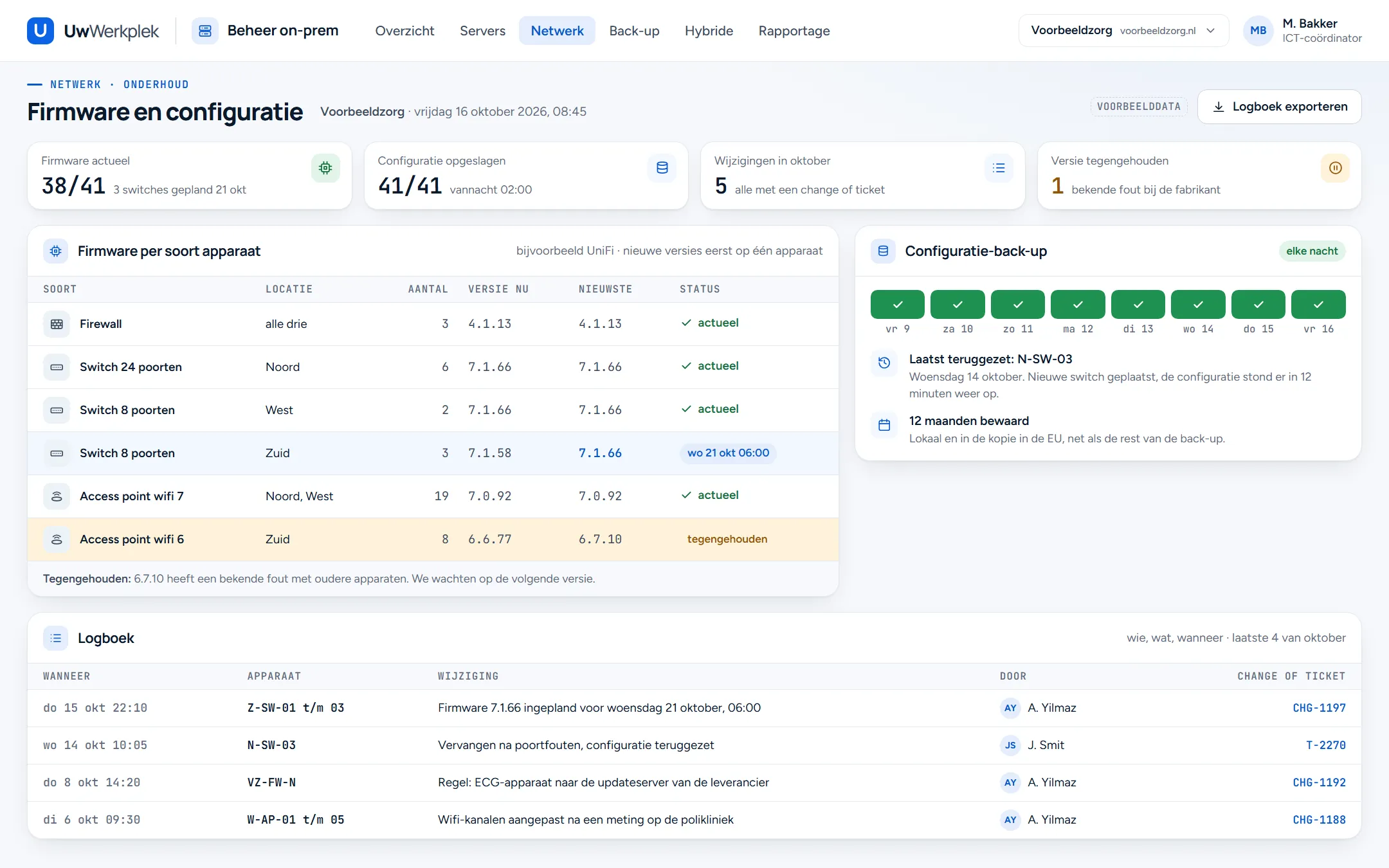Click the tegengehouden status label

[x=727, y=539]
